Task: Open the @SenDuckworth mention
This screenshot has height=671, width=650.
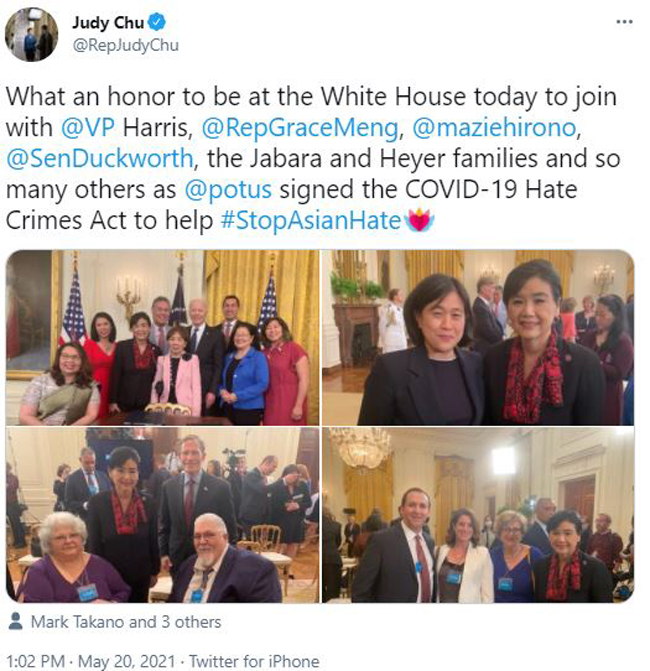Action: [100, 159]
